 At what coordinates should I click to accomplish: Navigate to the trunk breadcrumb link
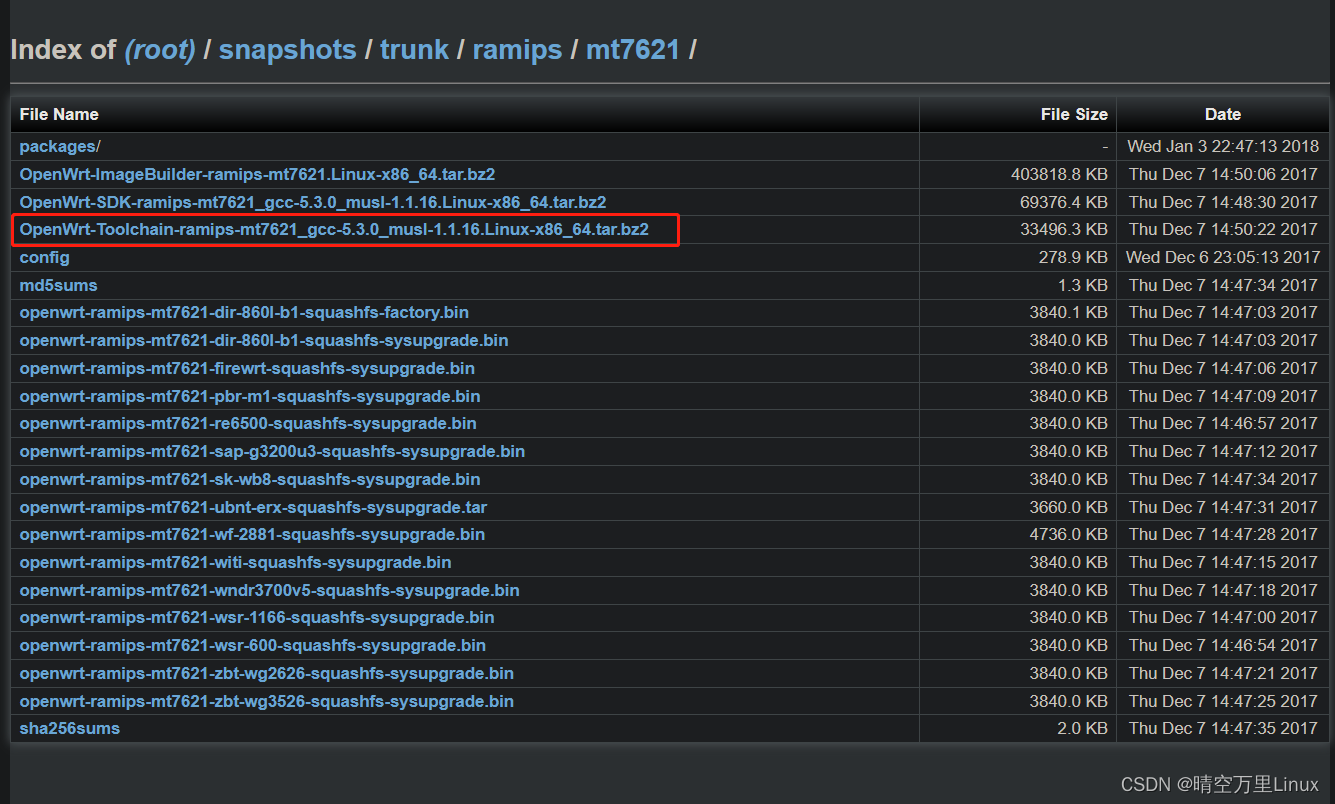point(414,49)
